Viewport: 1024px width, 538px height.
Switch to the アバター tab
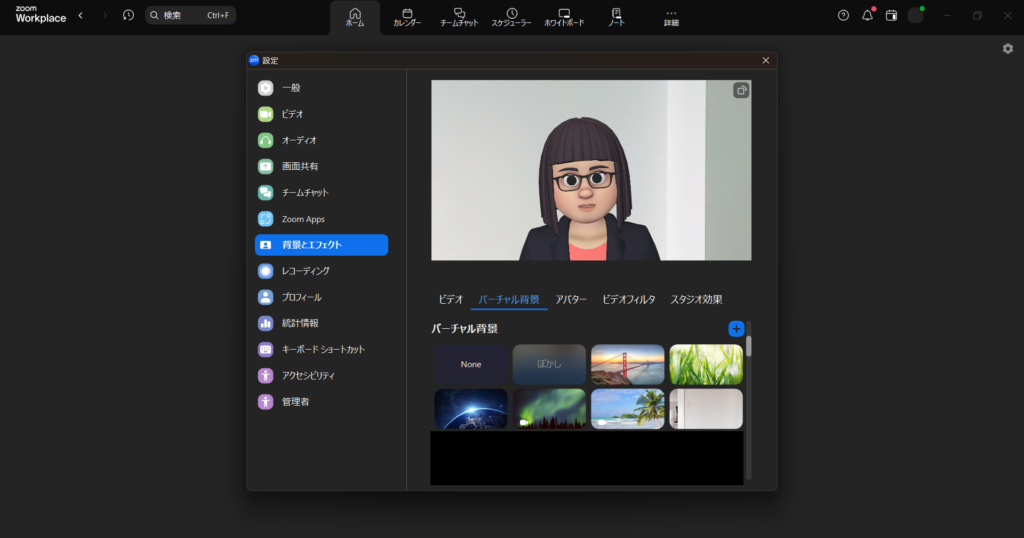(x=571, y=299)
